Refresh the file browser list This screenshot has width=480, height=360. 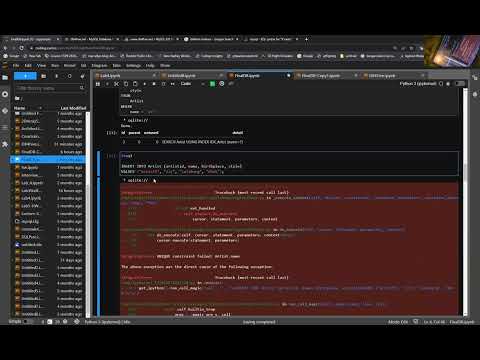(x=69, y=76)
